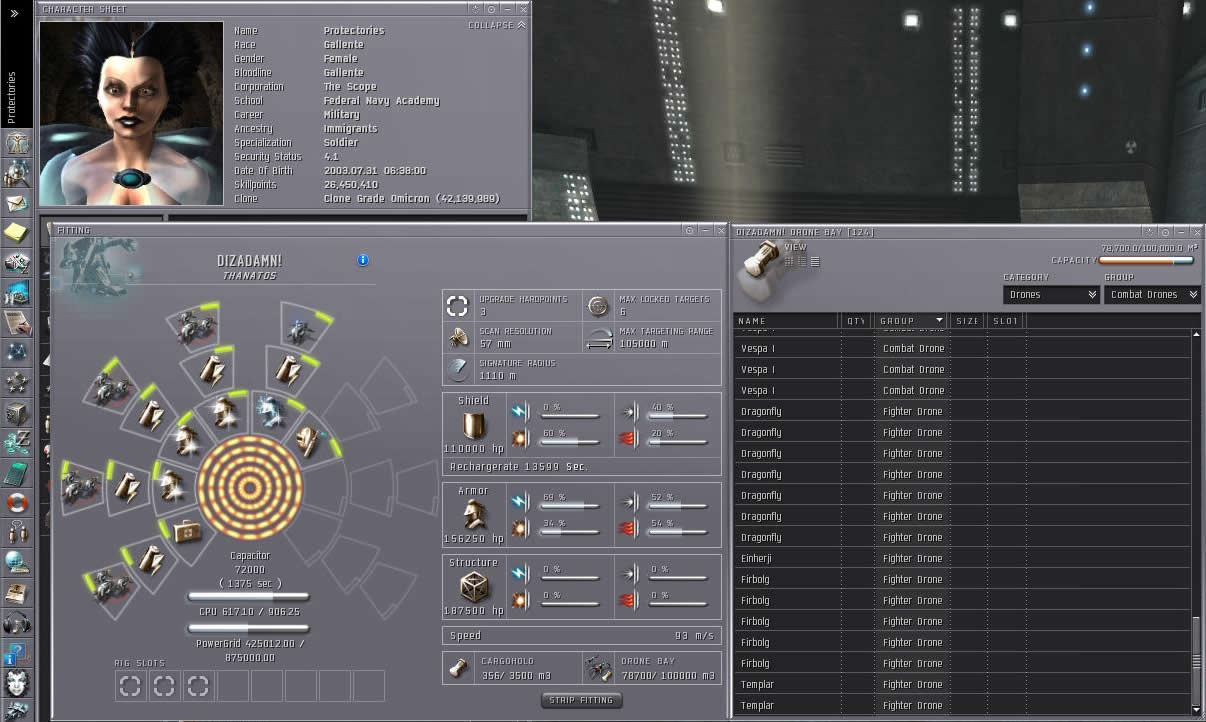Click the Structure cube icon
The width and height of the screenshot is (1206, 722).
point(474,587)
